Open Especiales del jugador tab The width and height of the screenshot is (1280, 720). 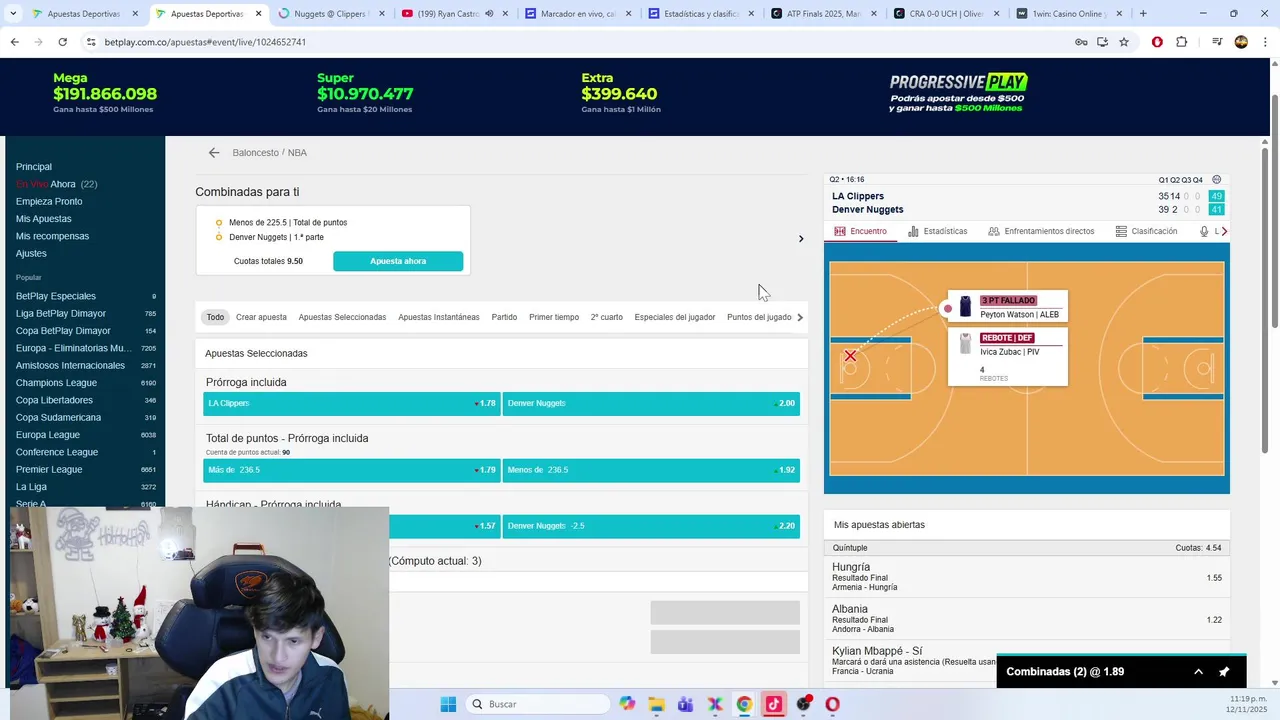point(675,317)
